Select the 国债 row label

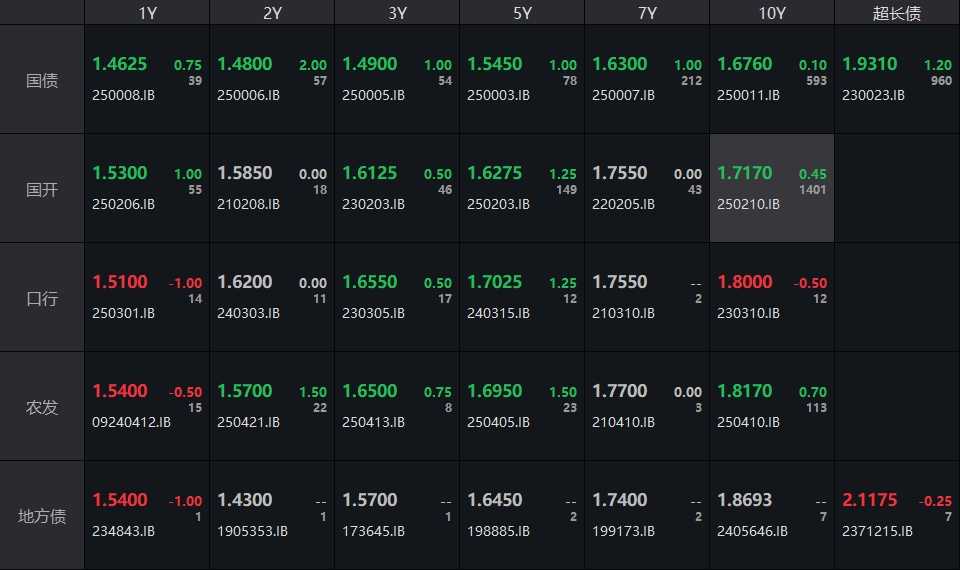[x=42, y=80]
